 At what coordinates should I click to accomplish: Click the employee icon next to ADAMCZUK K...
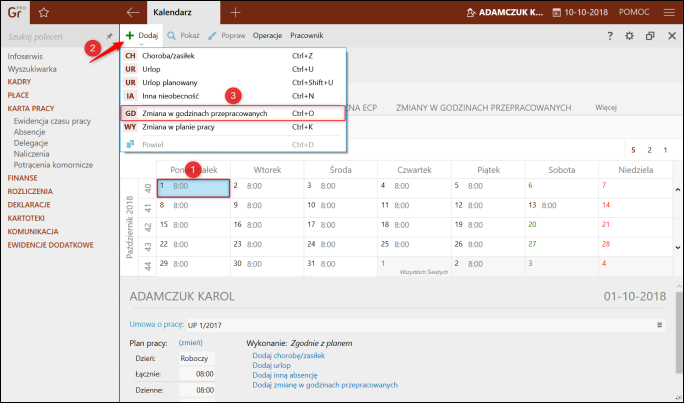[x=471, y=12]
